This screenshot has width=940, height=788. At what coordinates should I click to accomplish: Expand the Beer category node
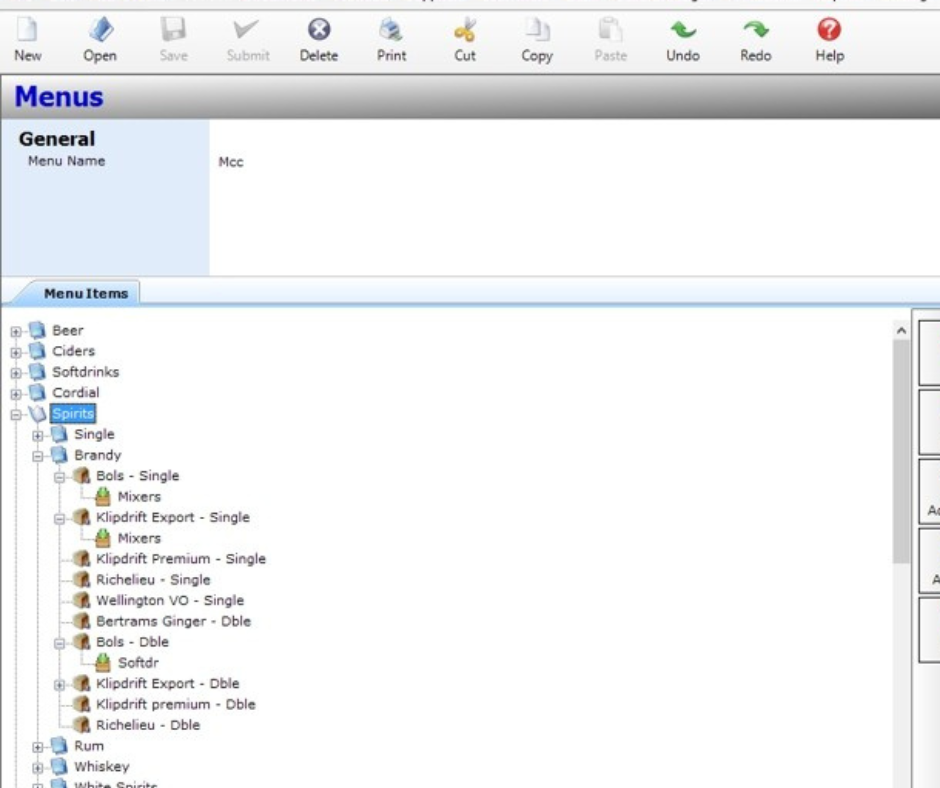coord(16,331)
